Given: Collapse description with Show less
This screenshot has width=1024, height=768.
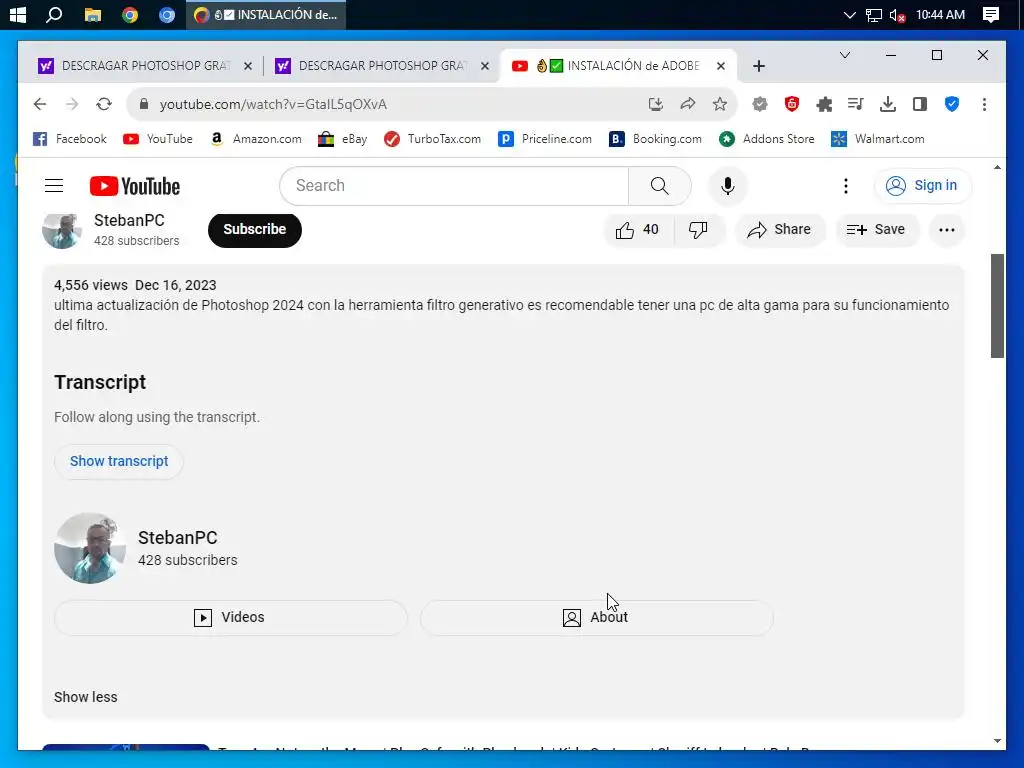Looking at the screenshot, I should point(86,697).
